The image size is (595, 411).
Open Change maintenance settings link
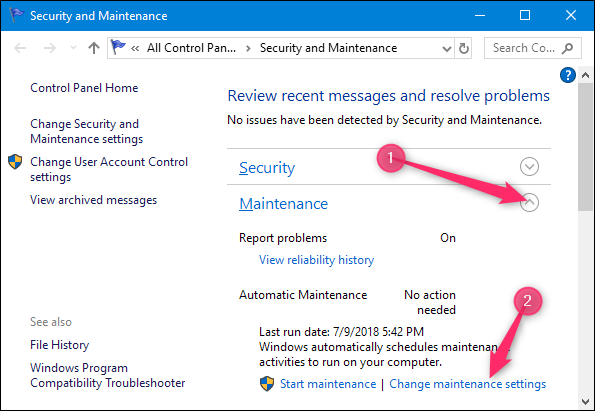pyautogui.click(x=468, y=384)
